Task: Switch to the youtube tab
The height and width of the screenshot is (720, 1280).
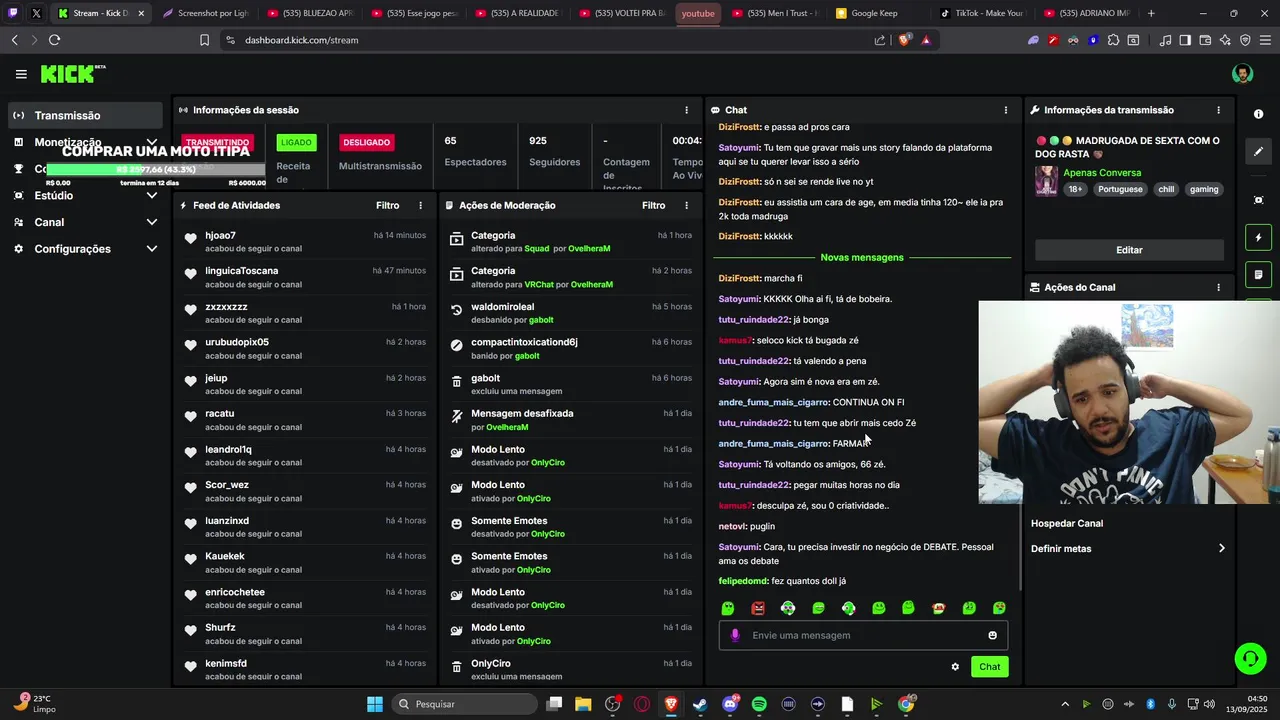Action: point(698,13)
